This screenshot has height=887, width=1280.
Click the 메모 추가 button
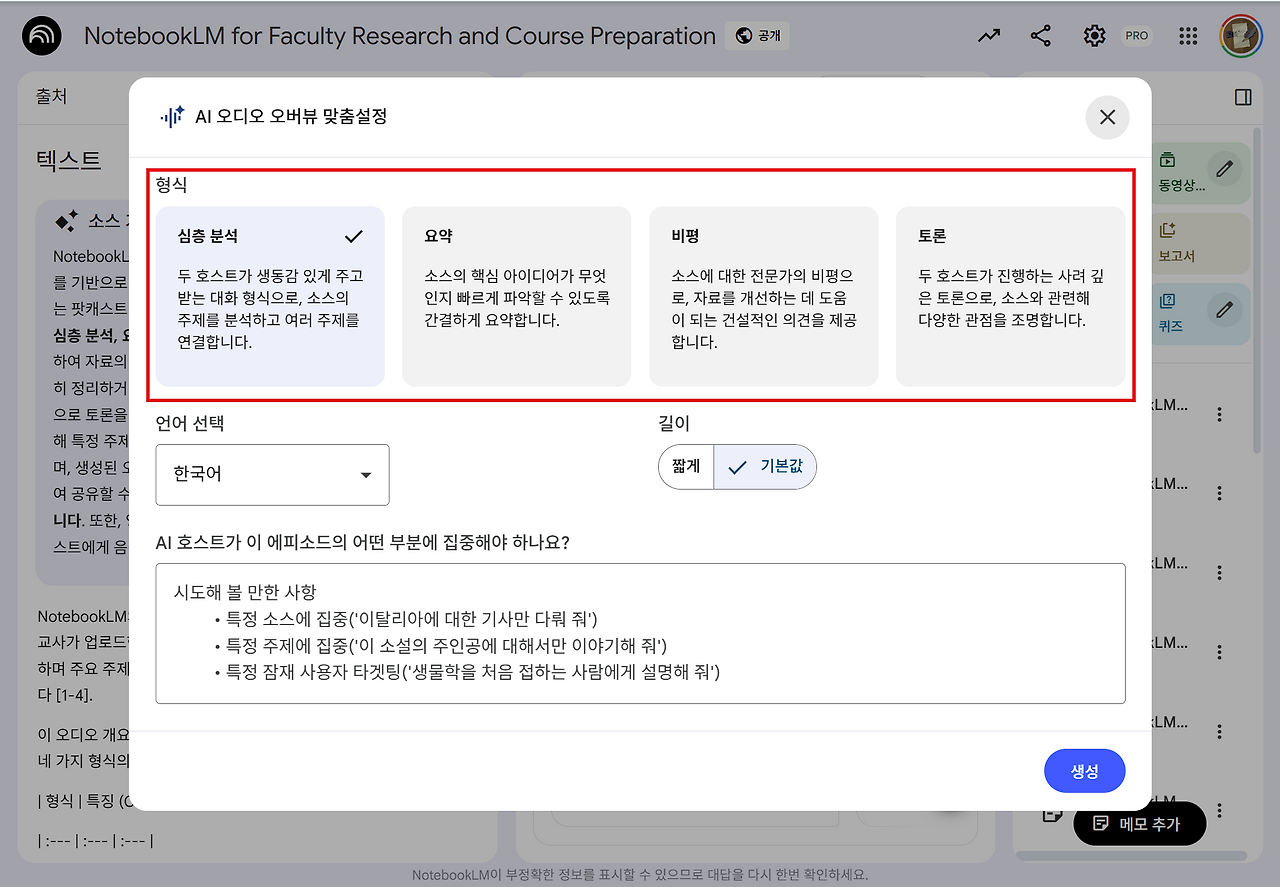pos(1140,824)
